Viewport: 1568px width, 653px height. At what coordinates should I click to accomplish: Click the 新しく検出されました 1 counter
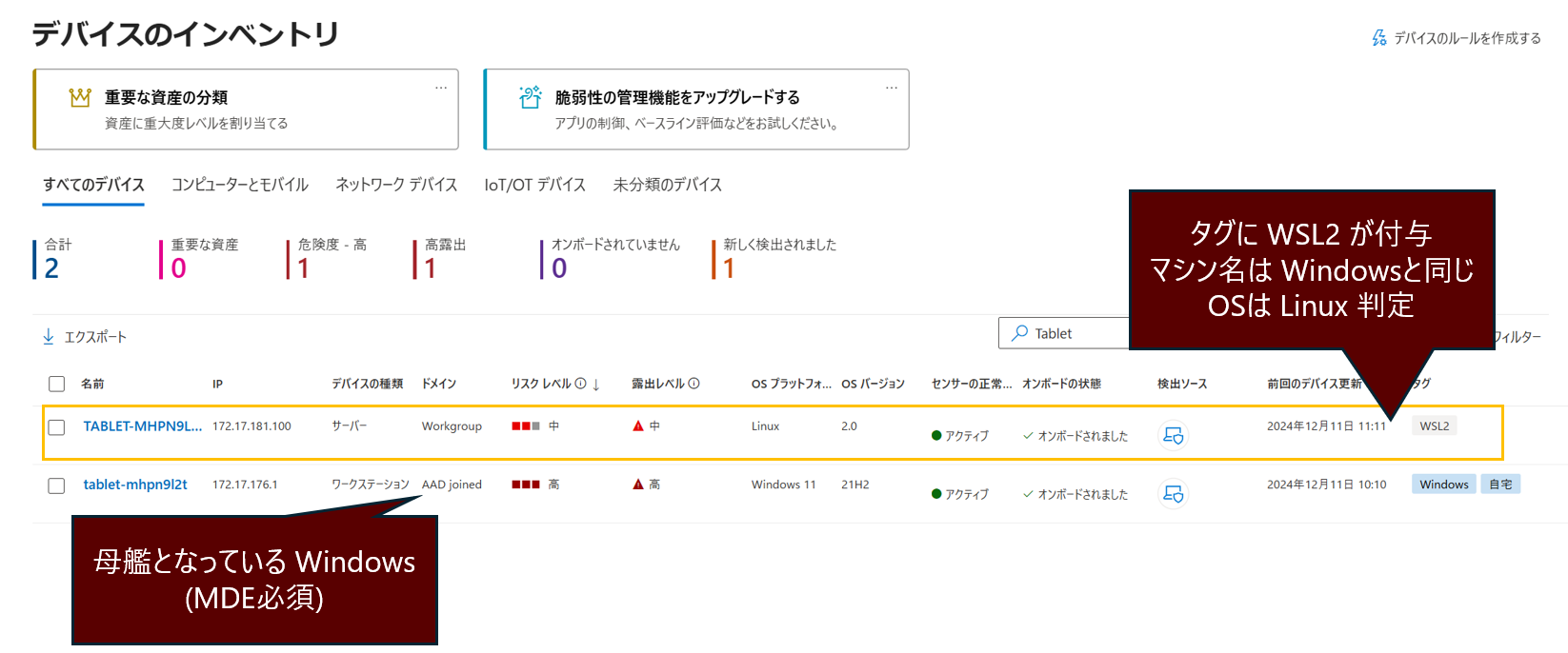tap(774, 259)
